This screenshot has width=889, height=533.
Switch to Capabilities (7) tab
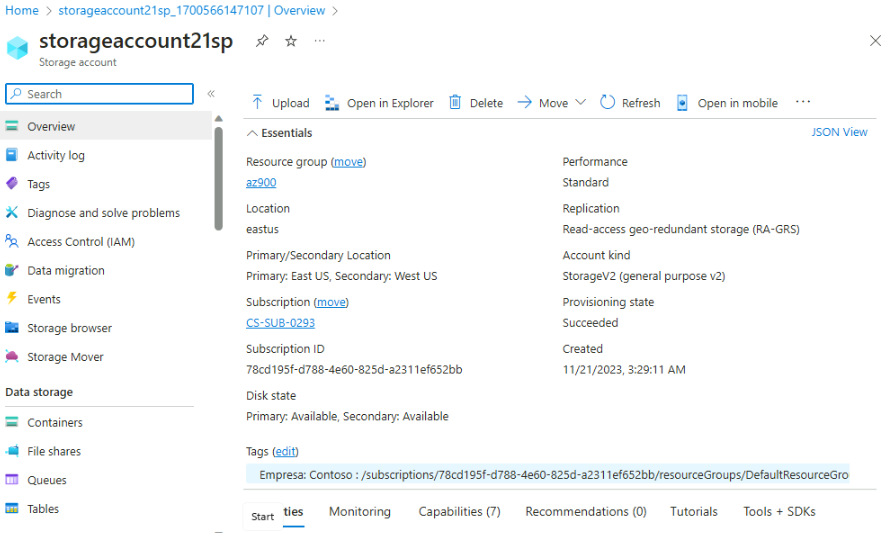point(459,512)
